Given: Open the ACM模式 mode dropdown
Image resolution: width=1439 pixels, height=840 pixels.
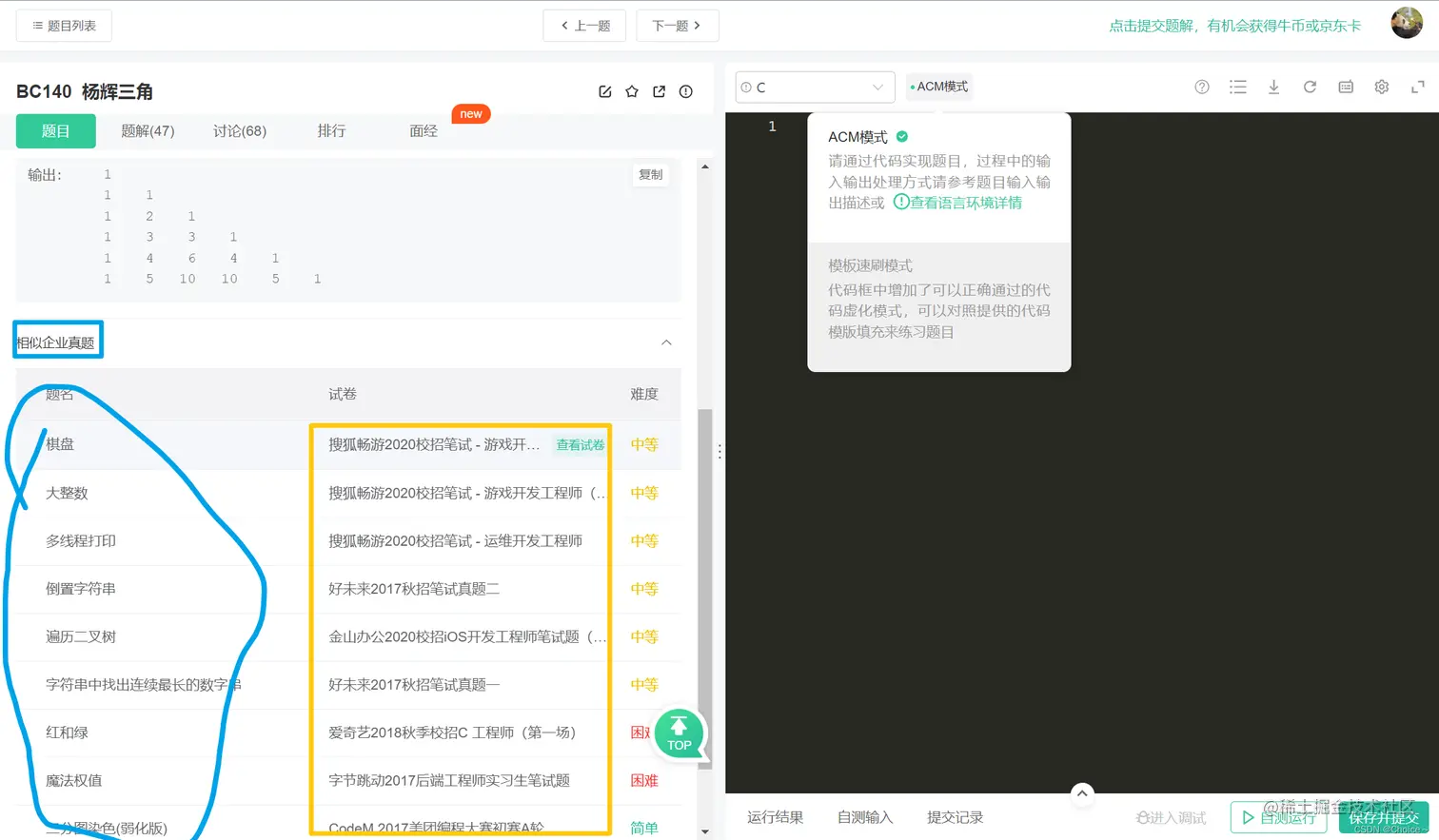Looking at the screenshot, I should 939,86.
